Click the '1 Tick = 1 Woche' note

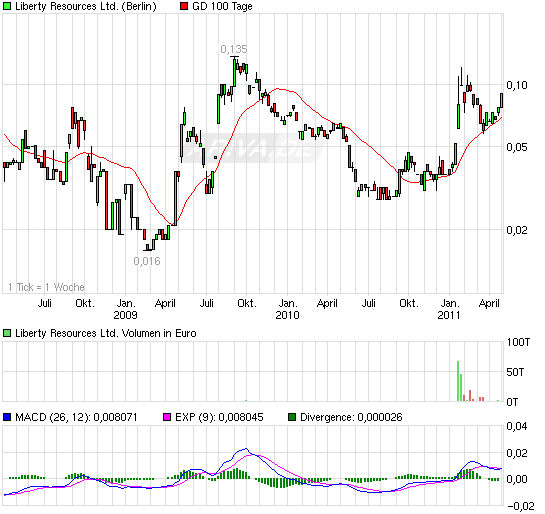pyautogui.click(x=46, y=287)
